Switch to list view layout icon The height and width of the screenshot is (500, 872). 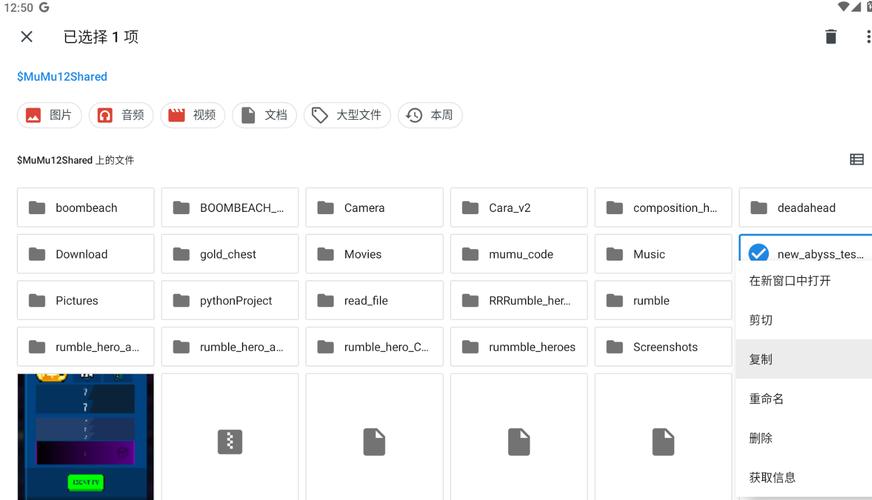856,159
